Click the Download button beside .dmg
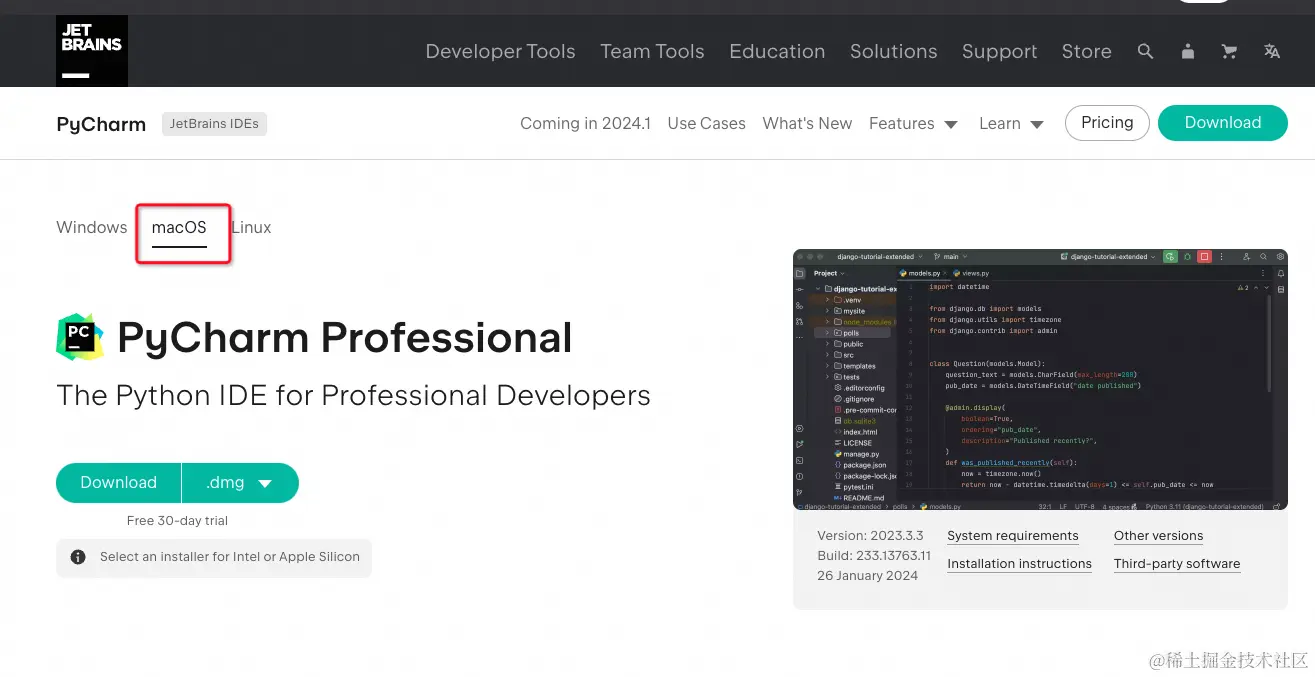The image size is (1315, 677). (118, 482)
